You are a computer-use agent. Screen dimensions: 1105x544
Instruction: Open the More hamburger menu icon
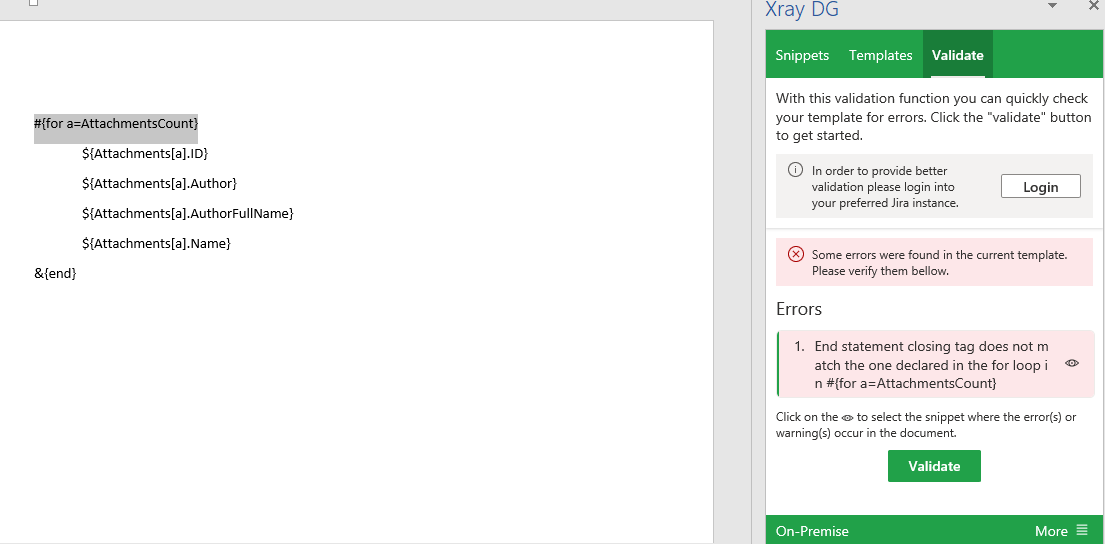pos(1082,531)
